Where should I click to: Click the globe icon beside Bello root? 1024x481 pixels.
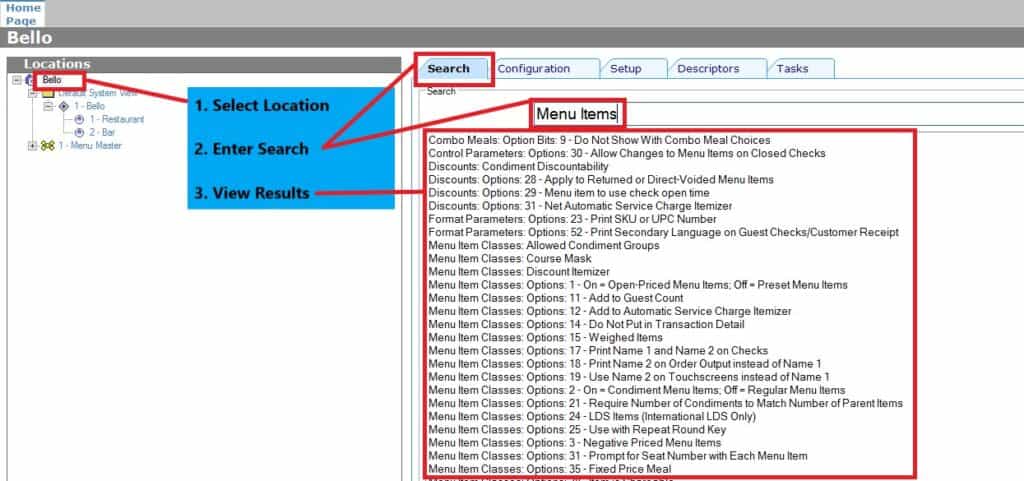29,80
